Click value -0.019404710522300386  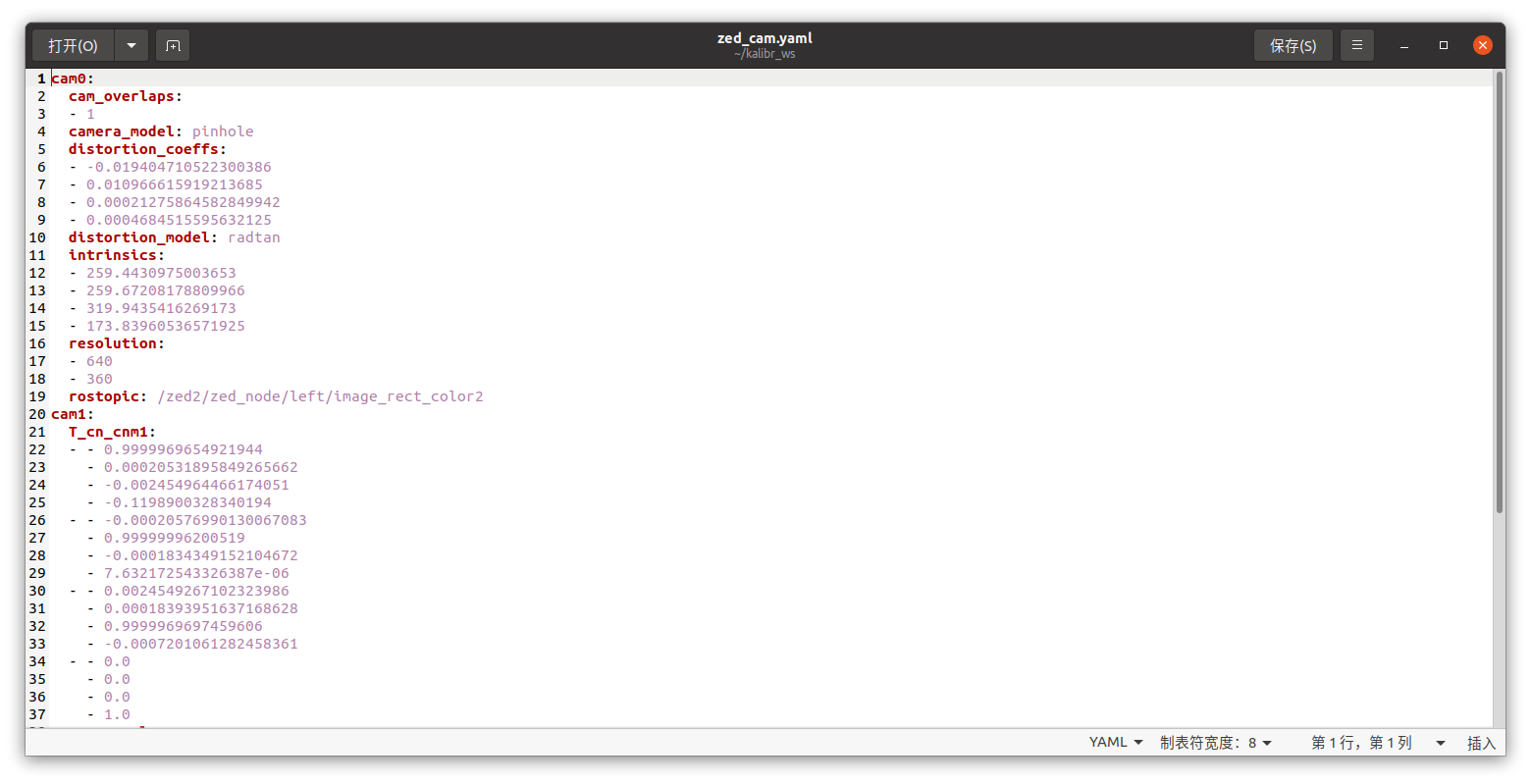179,167
